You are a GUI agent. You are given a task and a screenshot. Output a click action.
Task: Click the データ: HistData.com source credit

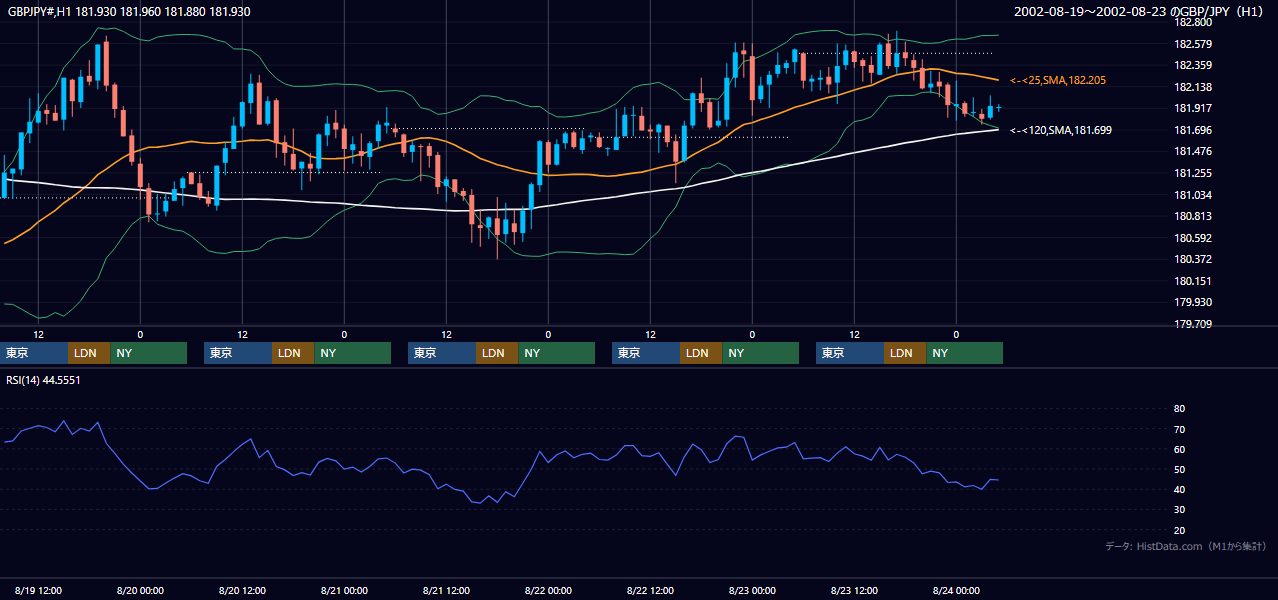click(1186, 546)
